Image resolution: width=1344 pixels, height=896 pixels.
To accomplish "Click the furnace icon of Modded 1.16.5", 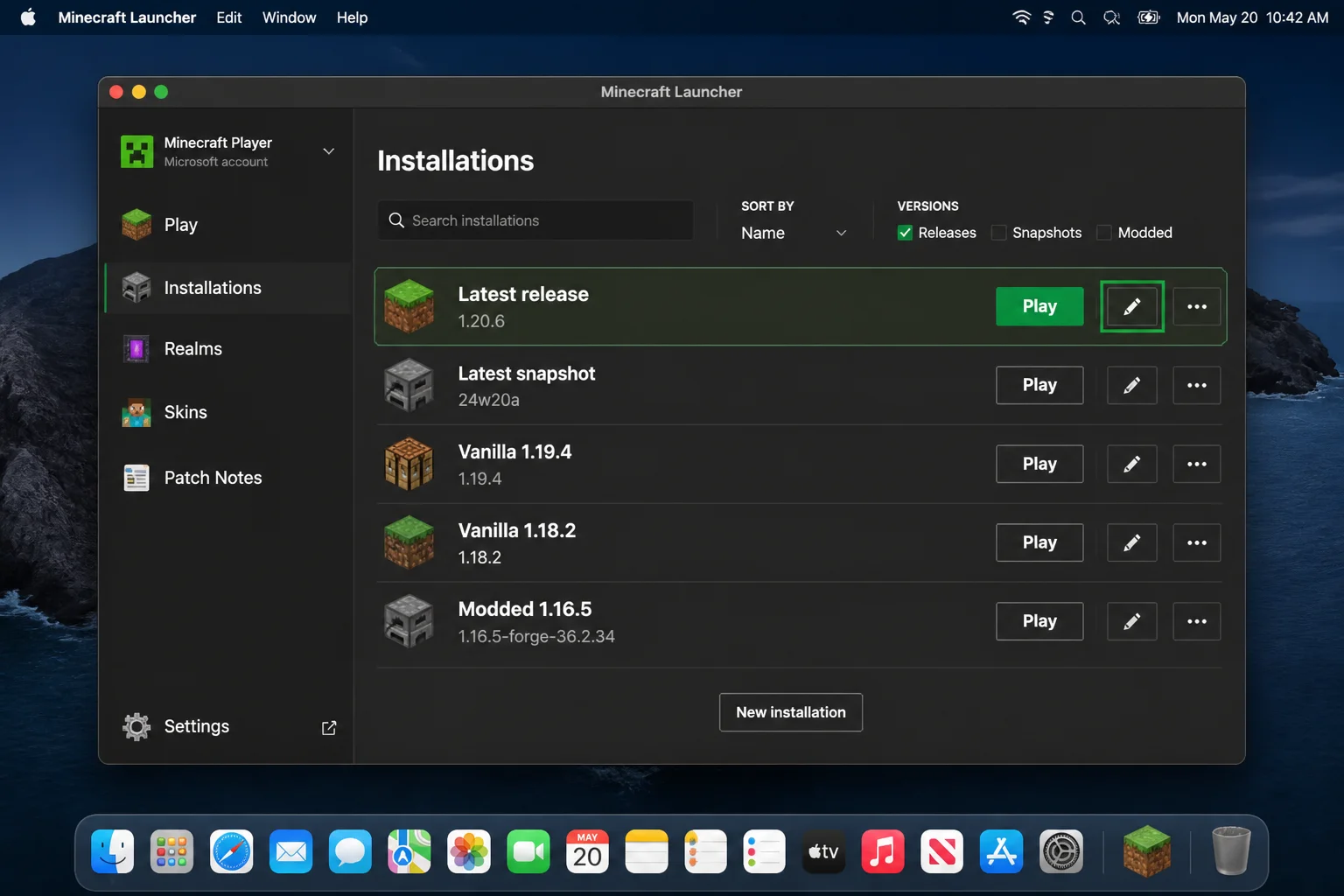I will (409, 621).
